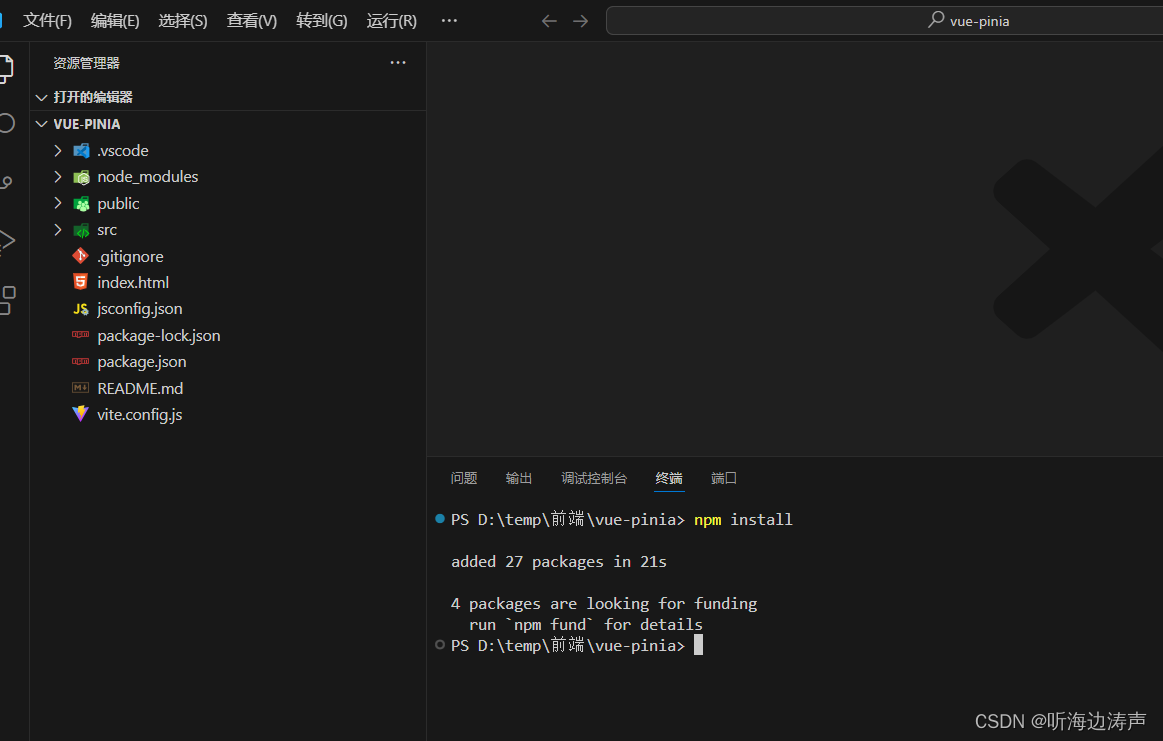This screenshot has width=1163, height=741.
Task: Switch to the 端口 panel tab
Action: click(723, 478)
